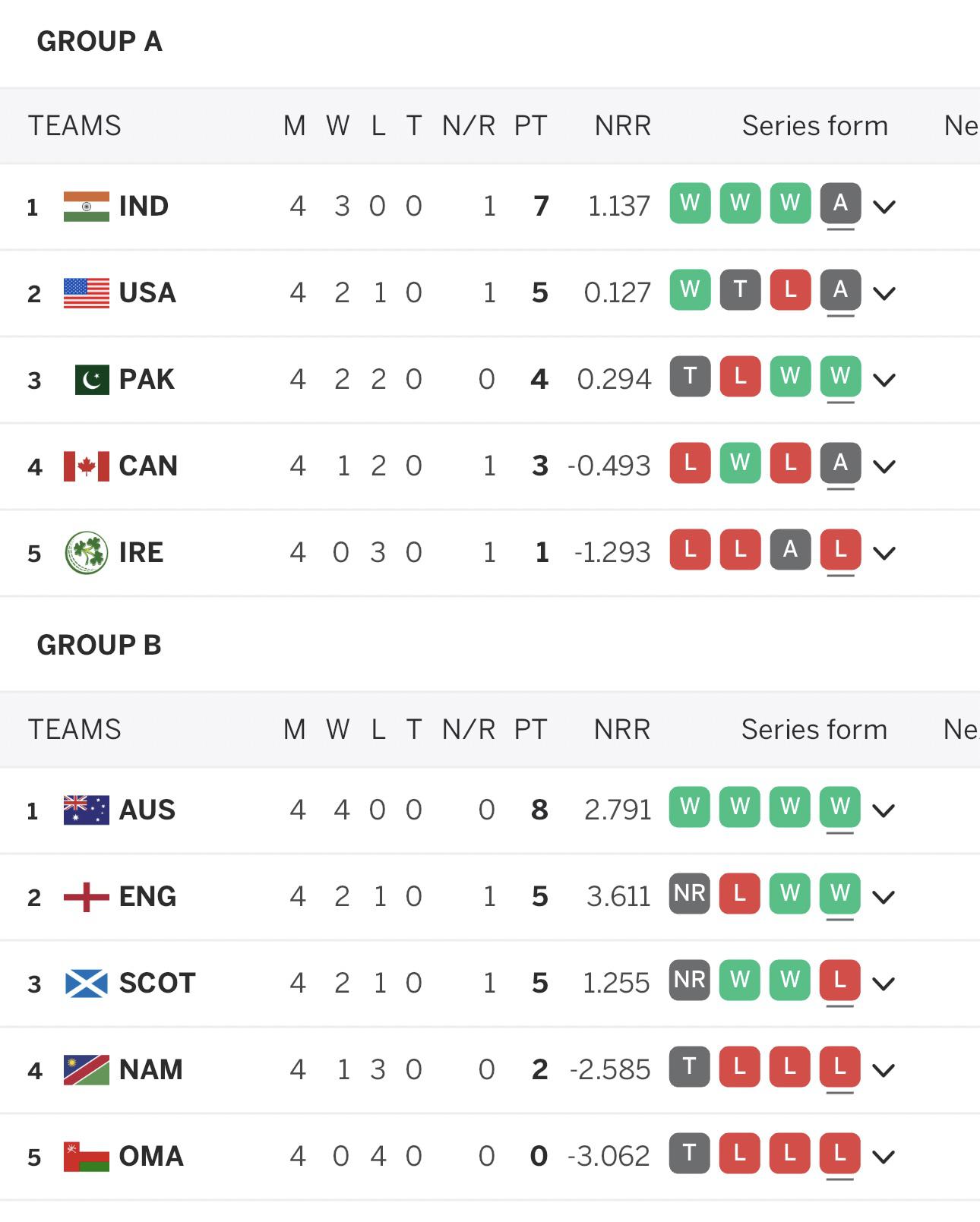Click the Australia flag icon

click(x=87, y=810)
